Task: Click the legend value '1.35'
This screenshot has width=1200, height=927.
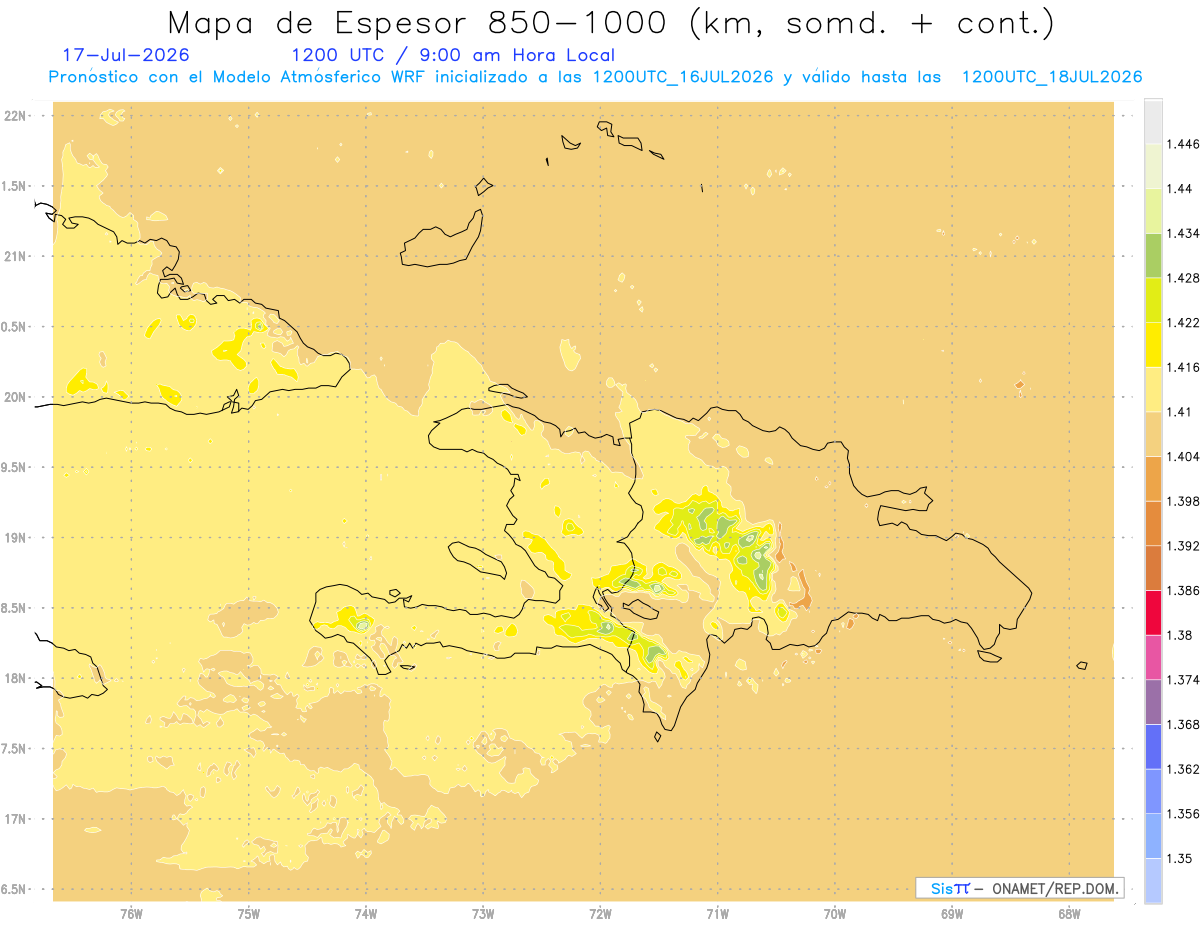Action: [x=1182, y=858]
